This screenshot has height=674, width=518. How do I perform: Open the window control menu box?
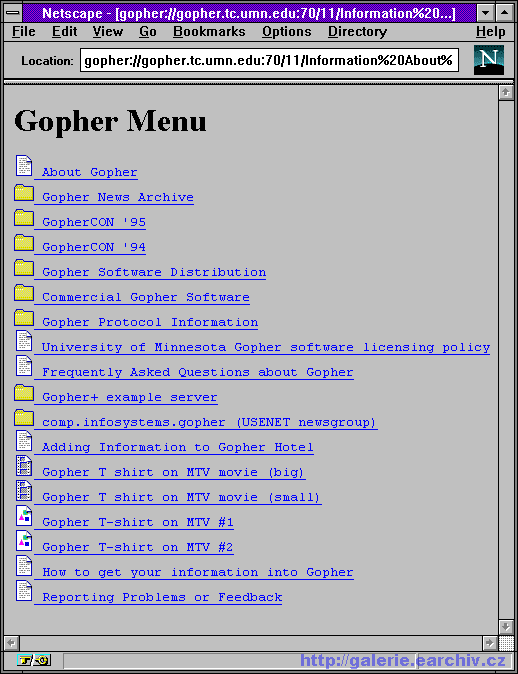pyautogui.click(x=13, y=13)
